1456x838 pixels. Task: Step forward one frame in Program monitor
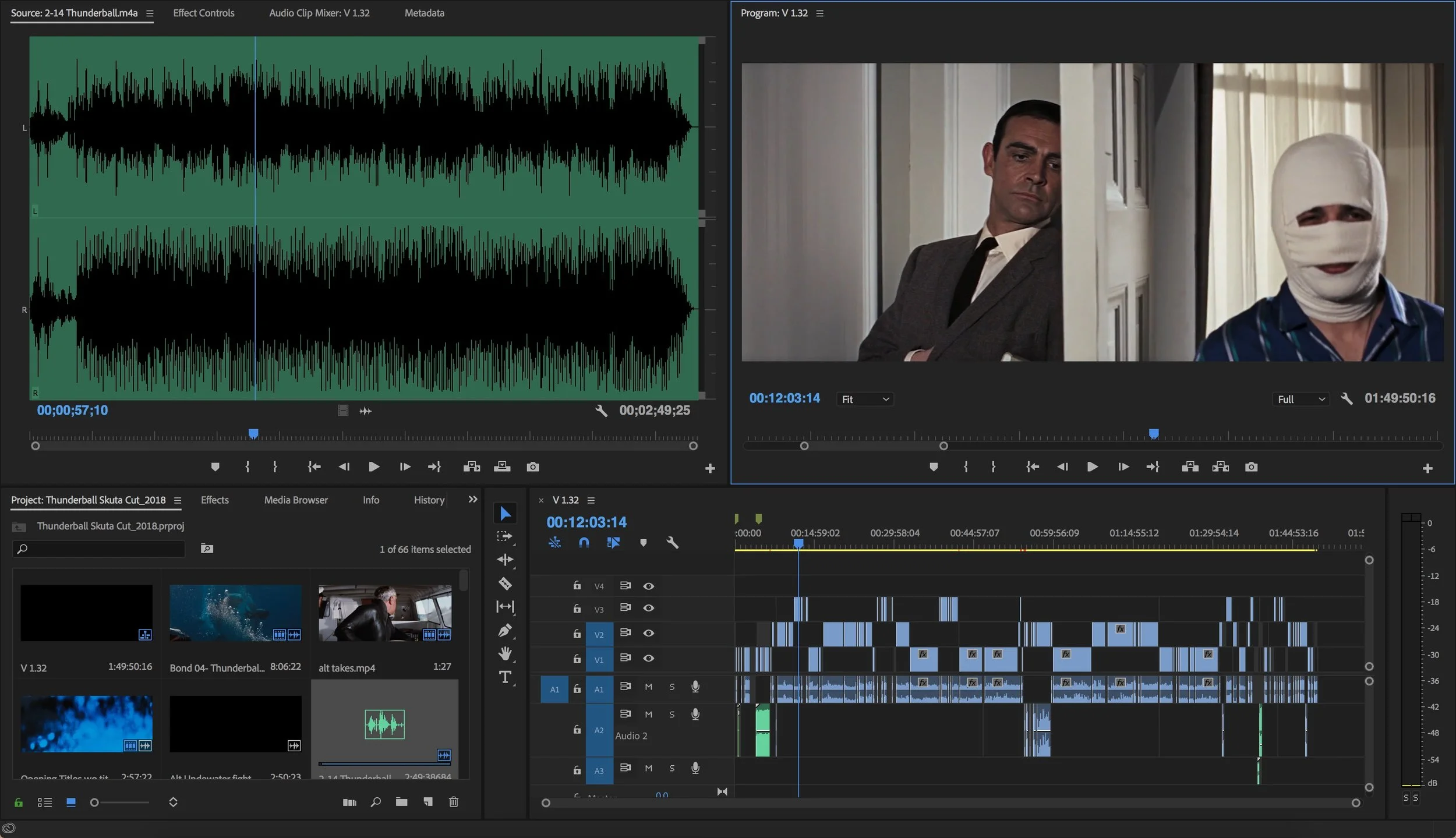point(1123,467)
